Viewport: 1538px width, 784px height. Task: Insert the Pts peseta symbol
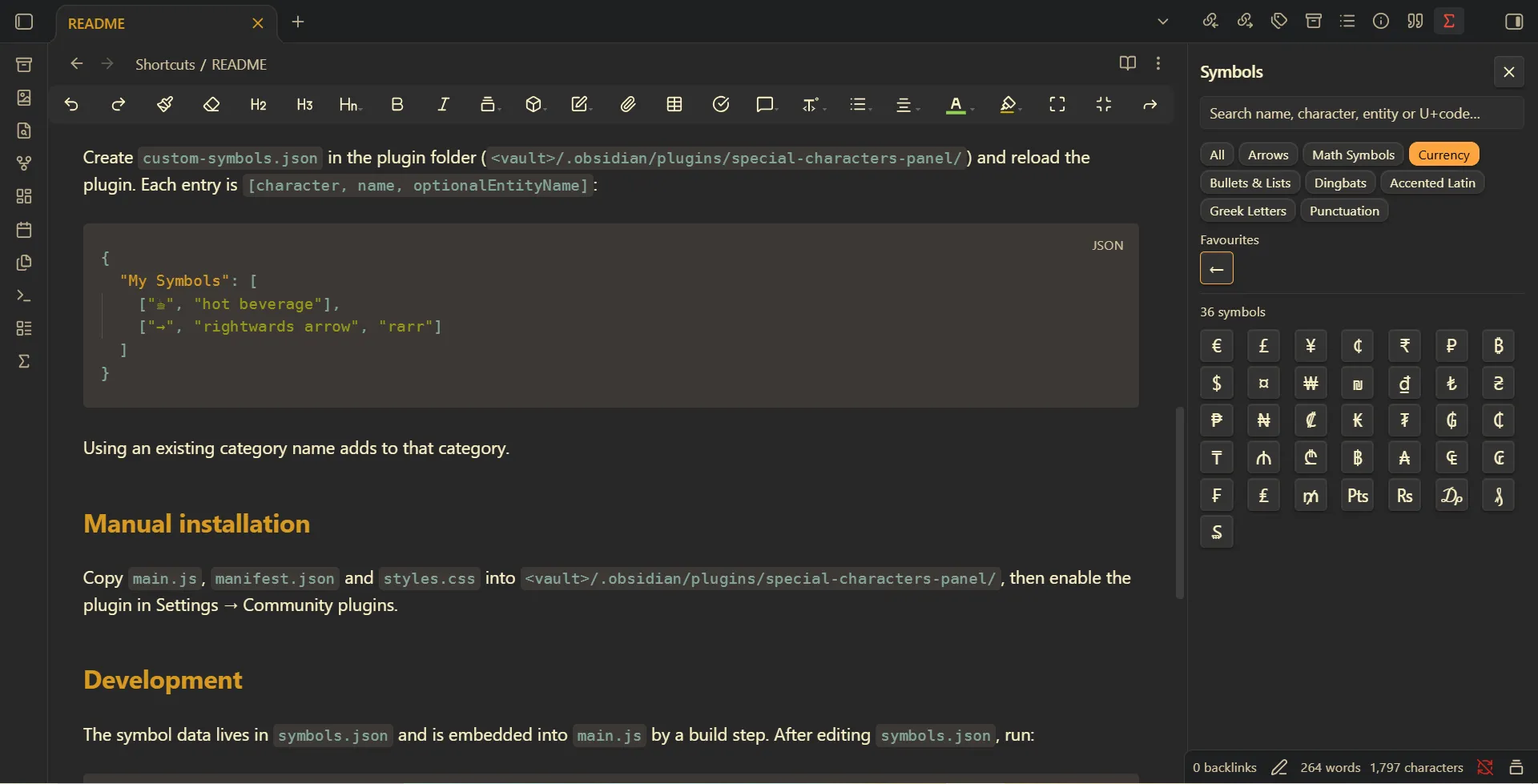(x=1358, y=495)
